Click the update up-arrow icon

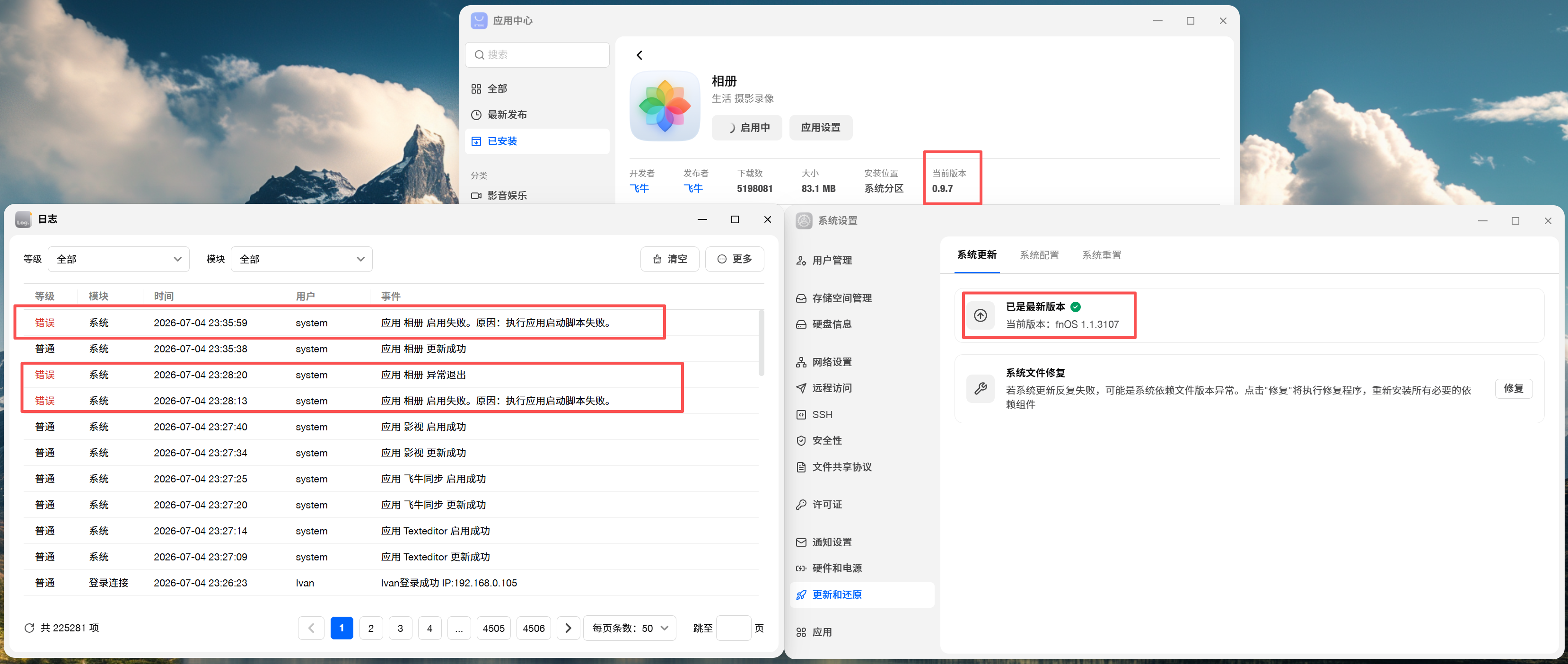click(x=980, y=315)
